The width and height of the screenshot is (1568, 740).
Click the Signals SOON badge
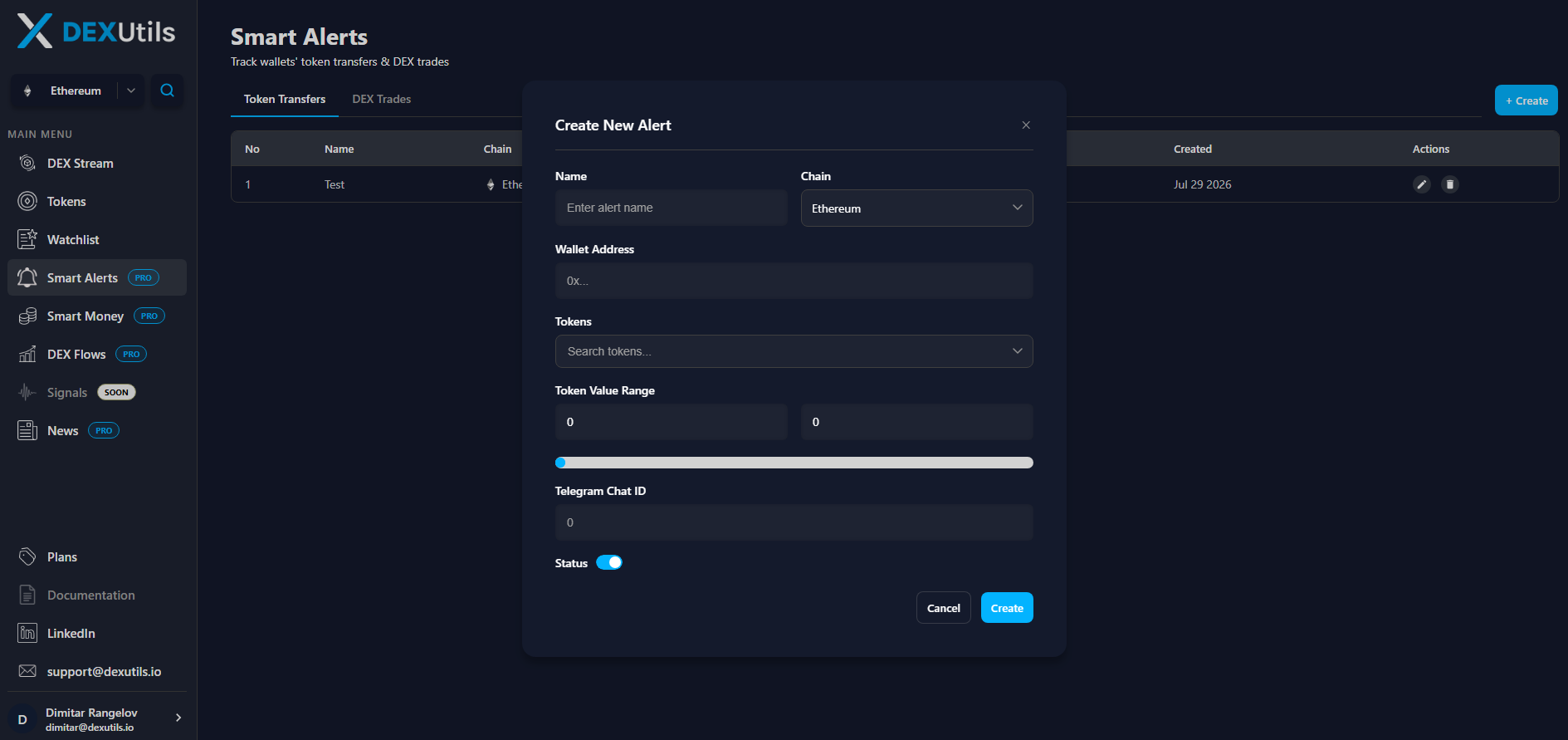(116, 392)
